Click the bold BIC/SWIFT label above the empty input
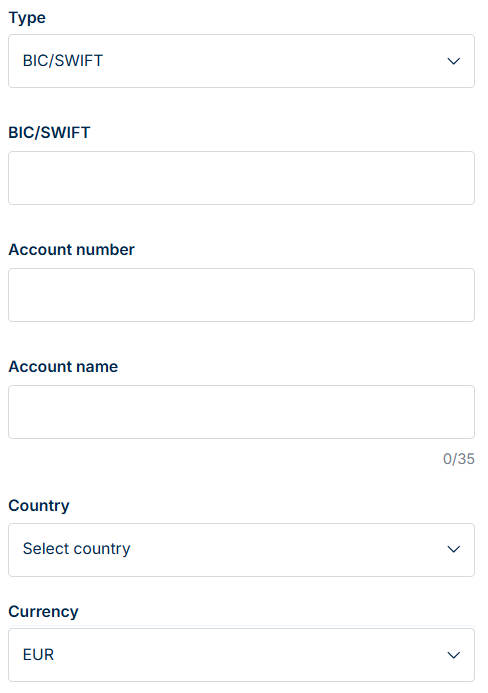The height and width of the screenshot is (693, 488). pyautogui.click(x=50, y=133)
